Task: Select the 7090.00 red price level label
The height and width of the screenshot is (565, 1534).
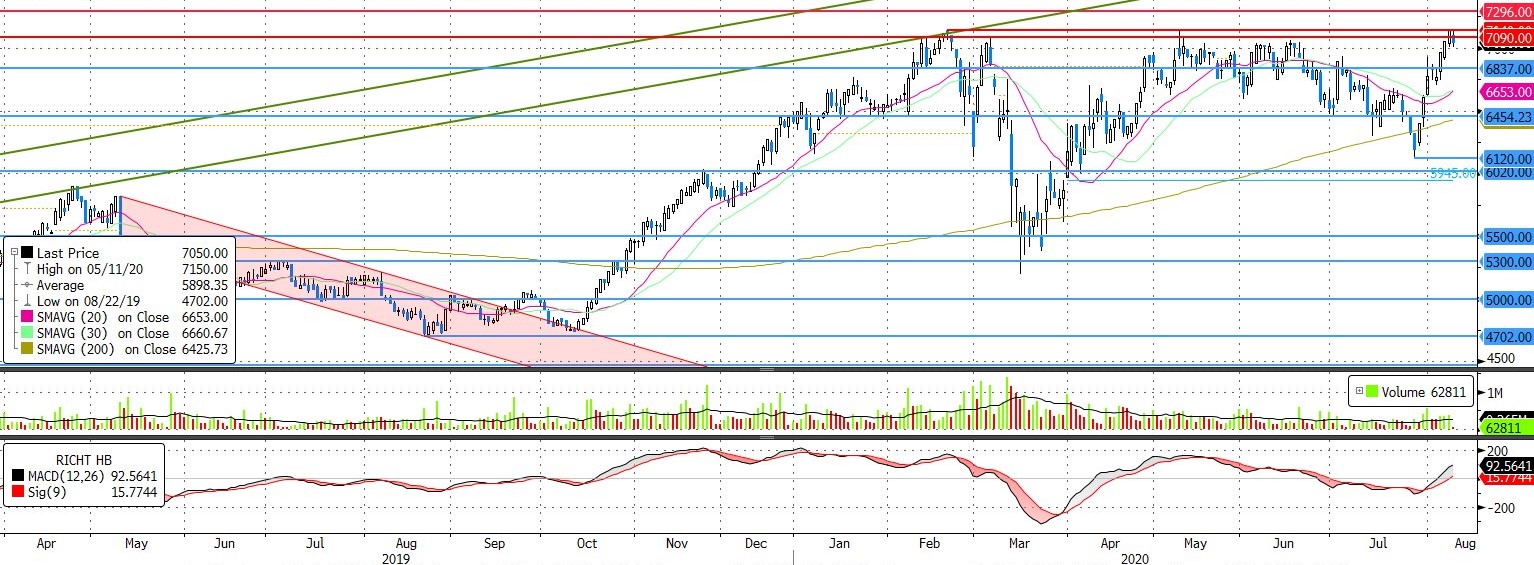Action: pyautogui.click(x=1507, y=38)
